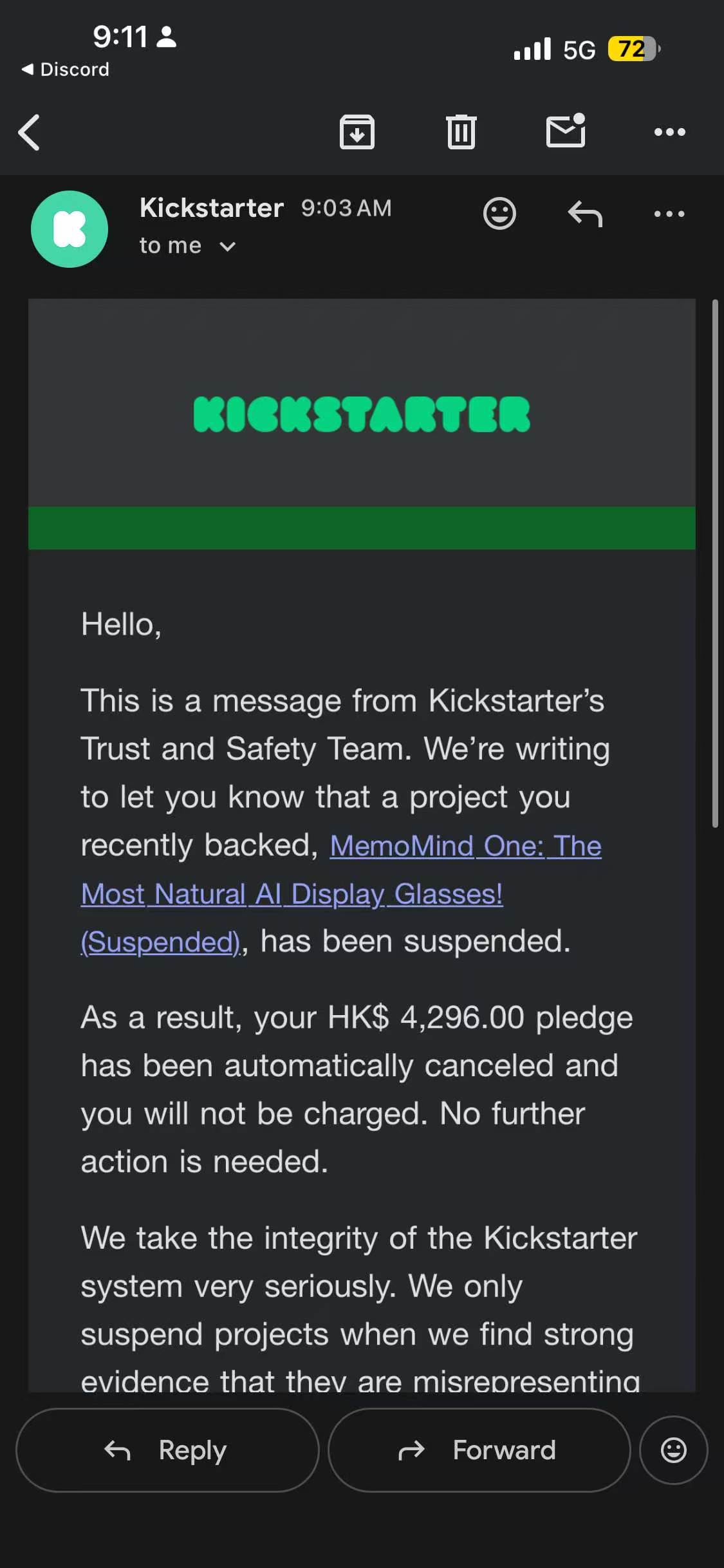Open emoji reaction button in bottom bar
Viewport: 724px width, 1568px height.
click(x=673, y=1450)
